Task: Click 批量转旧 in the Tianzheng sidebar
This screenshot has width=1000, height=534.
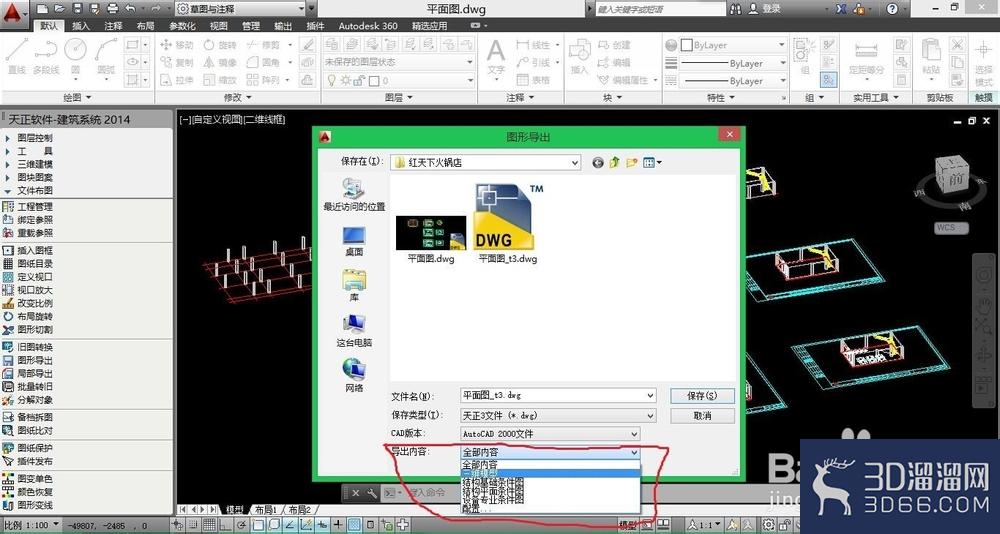Action: tap(28, 387)
